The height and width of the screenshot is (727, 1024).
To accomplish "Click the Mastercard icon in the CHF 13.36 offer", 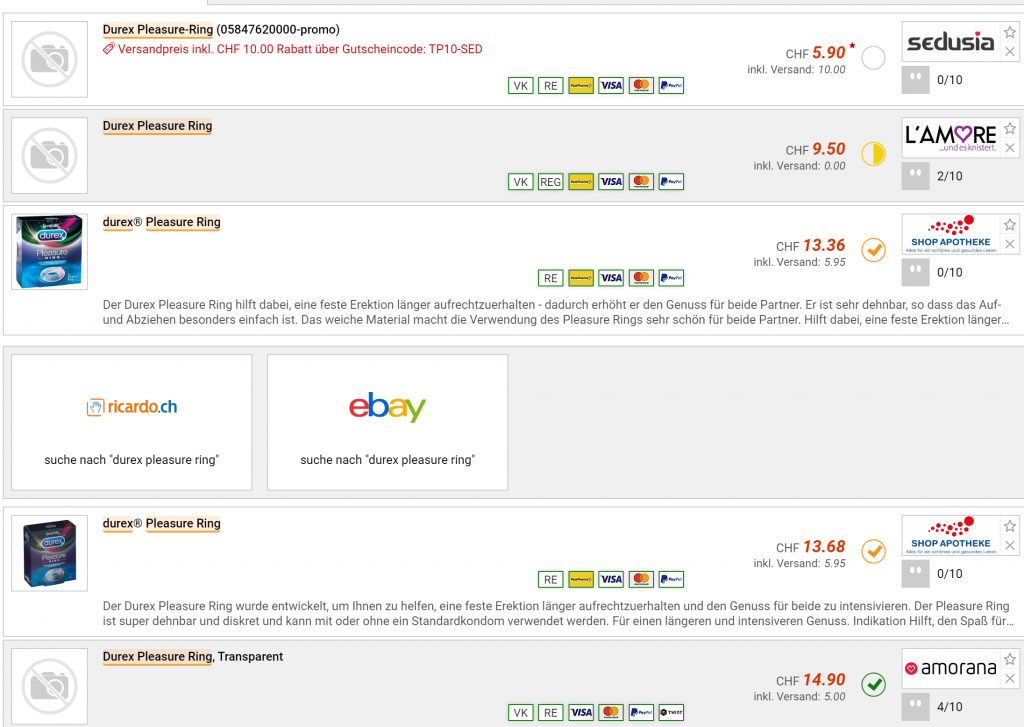I will [x=641, y=278].
